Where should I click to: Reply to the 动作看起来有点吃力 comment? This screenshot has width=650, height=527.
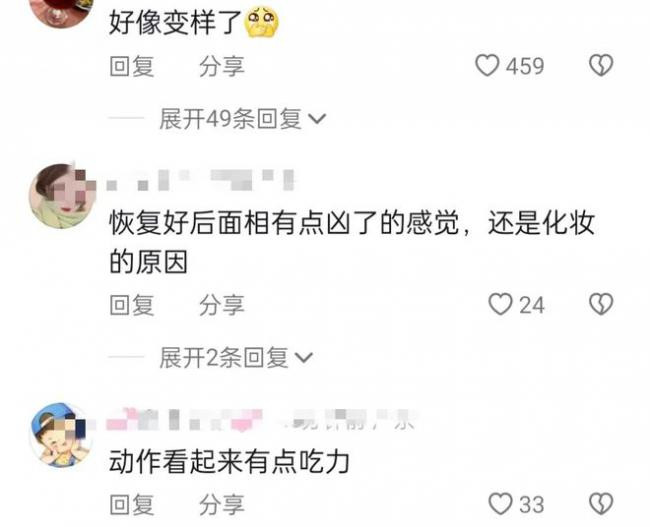point(132,505)
